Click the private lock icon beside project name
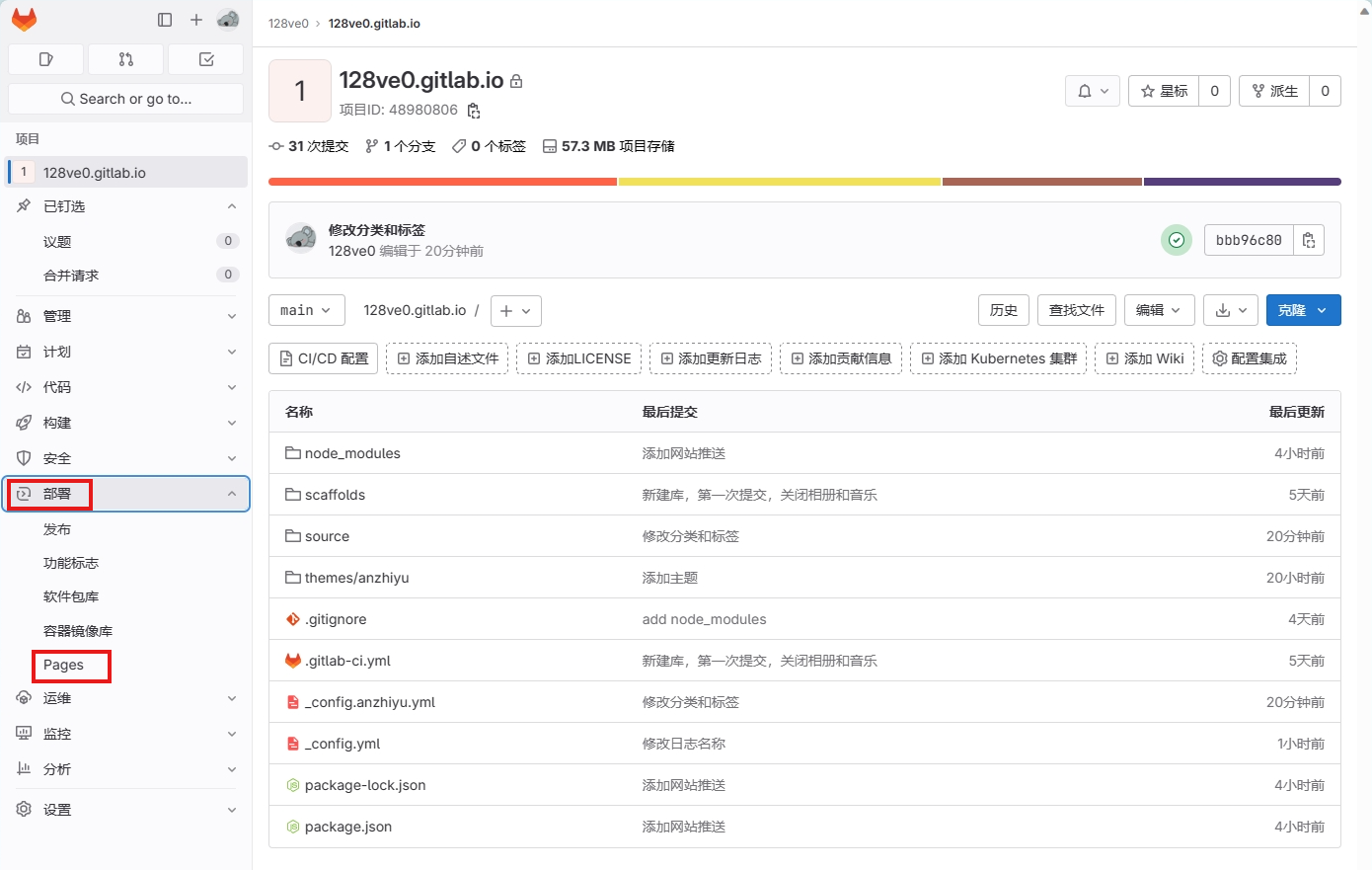 coord(516,81)
